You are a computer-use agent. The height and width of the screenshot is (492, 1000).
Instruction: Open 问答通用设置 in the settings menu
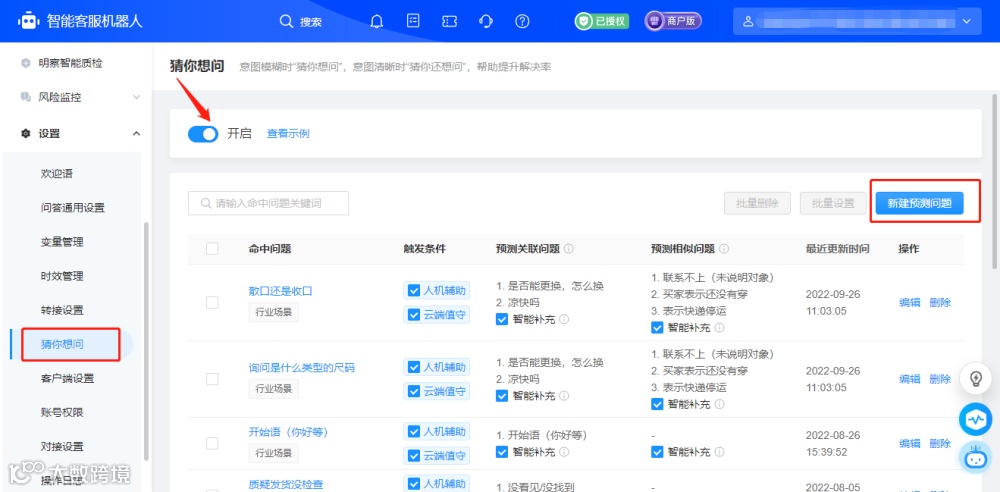tap(71, 208)
